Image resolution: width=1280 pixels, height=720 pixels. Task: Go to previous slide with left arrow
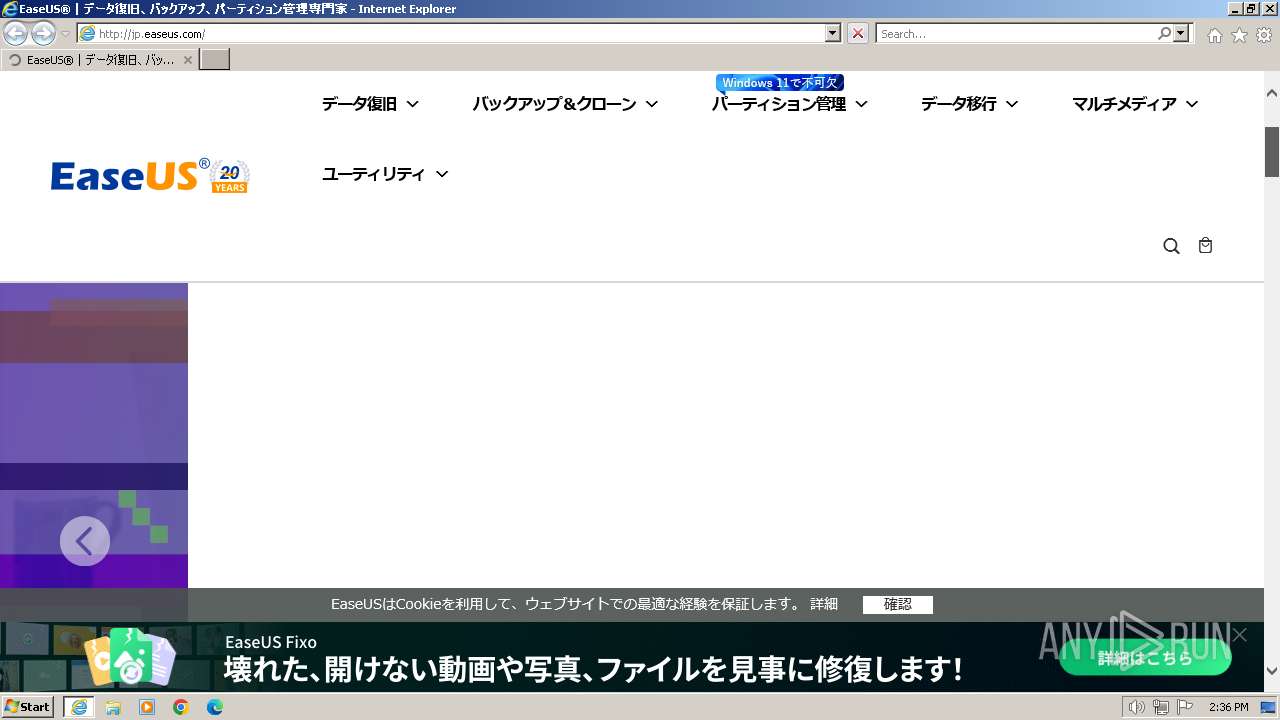coord(85,541)
